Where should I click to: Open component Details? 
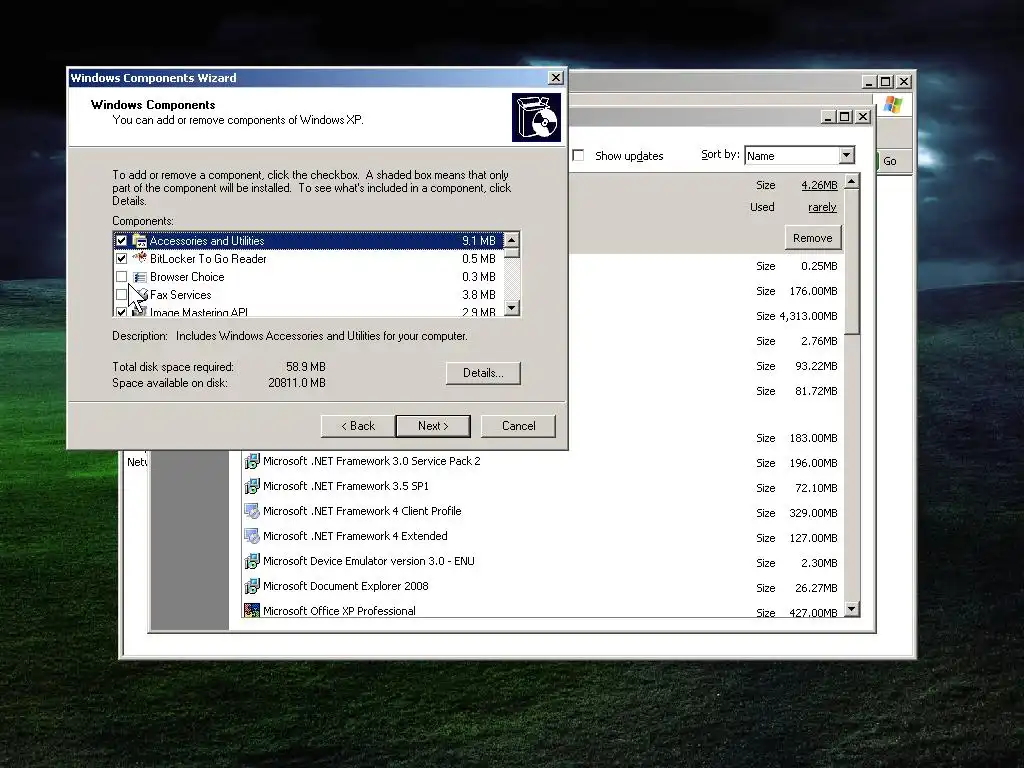(x=483, y=373)
